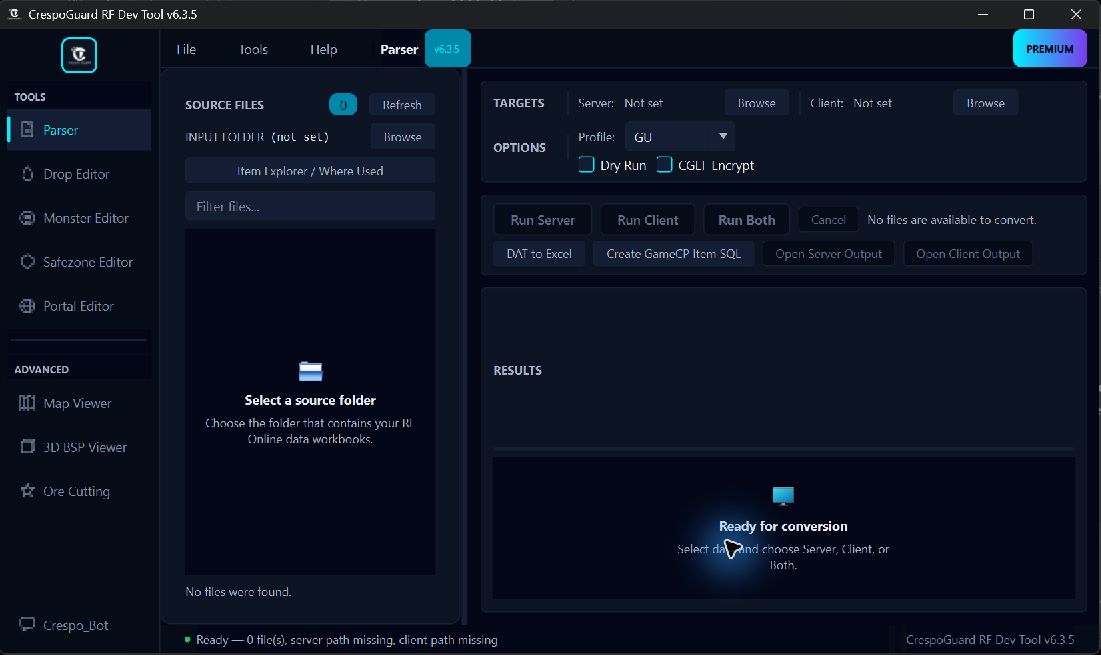Image resolution: width=1101 pixels, height=655 pixels.
Task: Open the Safezone Editor tool
Action: [79, 262]
